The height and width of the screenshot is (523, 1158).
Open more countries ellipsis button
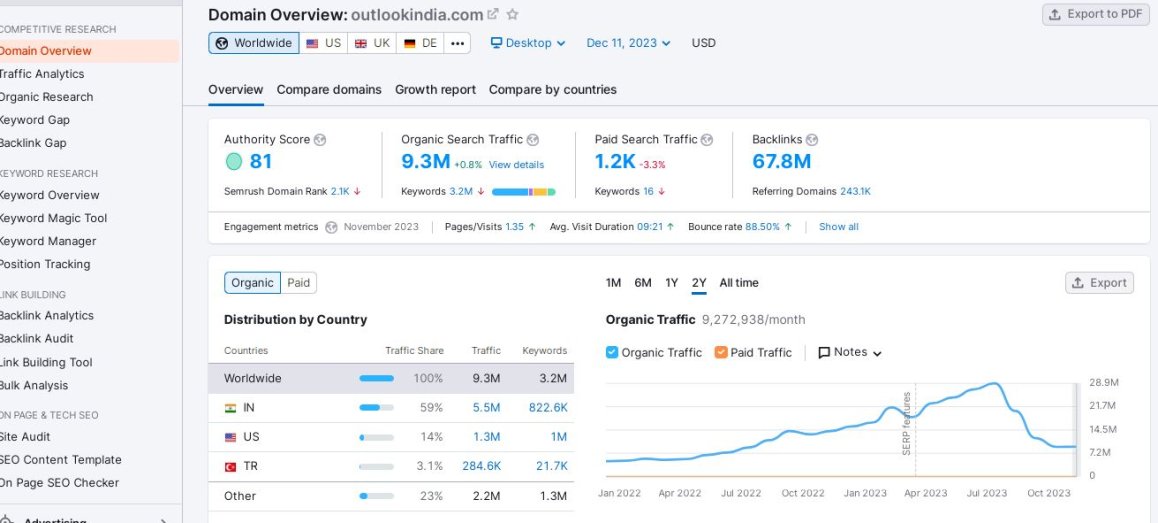(x=457, y=43)
